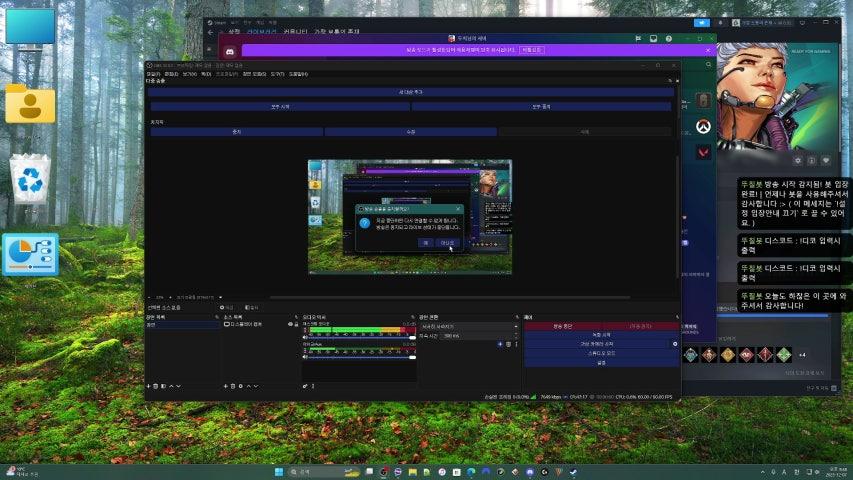853x480 pixels.
Task: Click the start recording button
Action: (599, 334)
